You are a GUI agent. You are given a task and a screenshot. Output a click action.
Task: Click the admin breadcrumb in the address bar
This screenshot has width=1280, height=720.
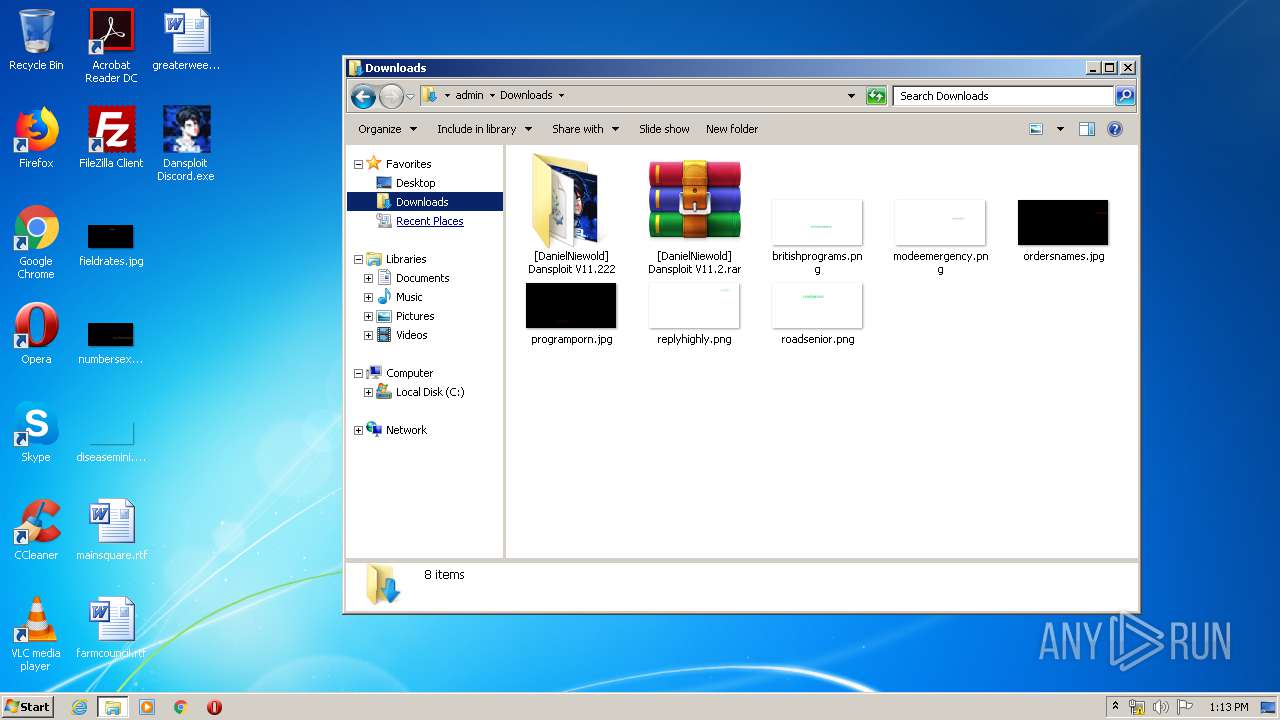[x=469, y=96]
